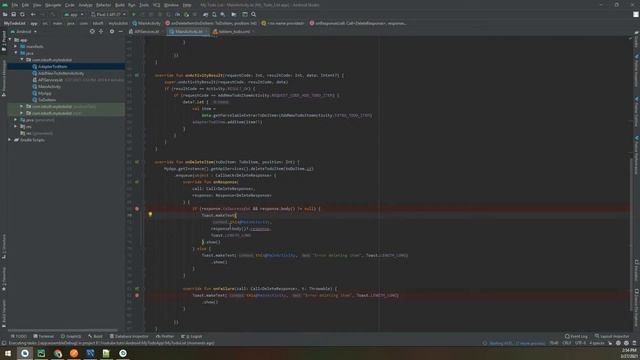640x360 pixels.
Task: Expand the java (generated) folder
Action: pos(16,120)
